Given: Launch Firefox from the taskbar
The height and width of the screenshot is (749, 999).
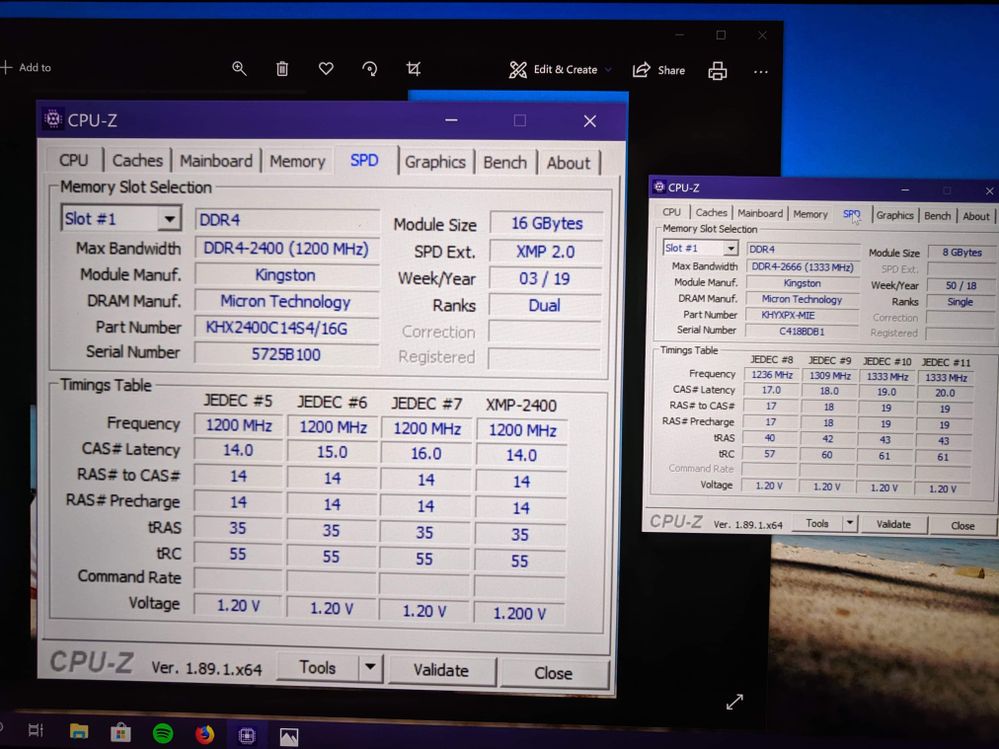Looking at the screenshot, I should [x=205, y=735].
